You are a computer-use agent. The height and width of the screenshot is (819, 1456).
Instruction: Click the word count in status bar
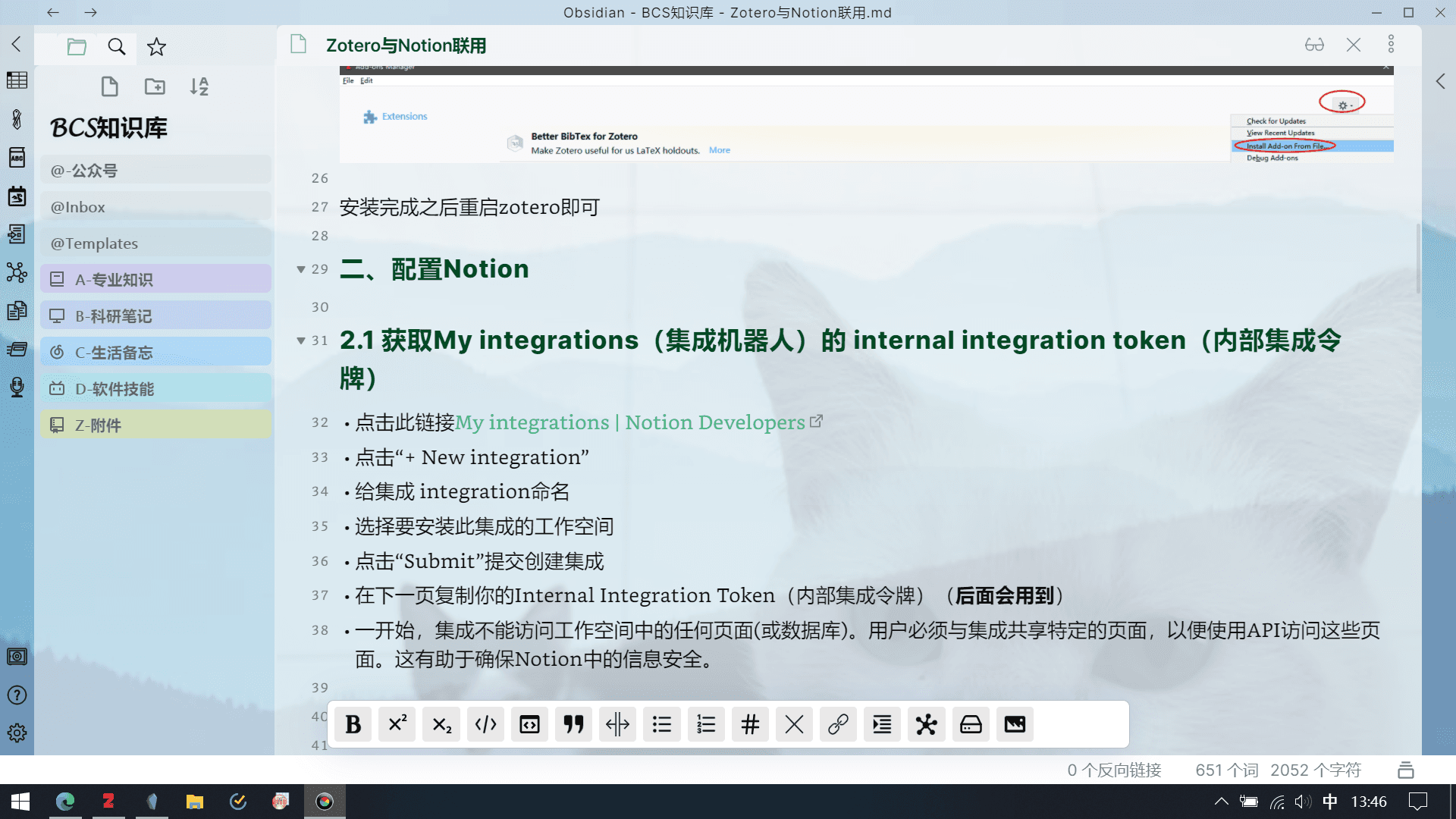[x=1227, y=770]
